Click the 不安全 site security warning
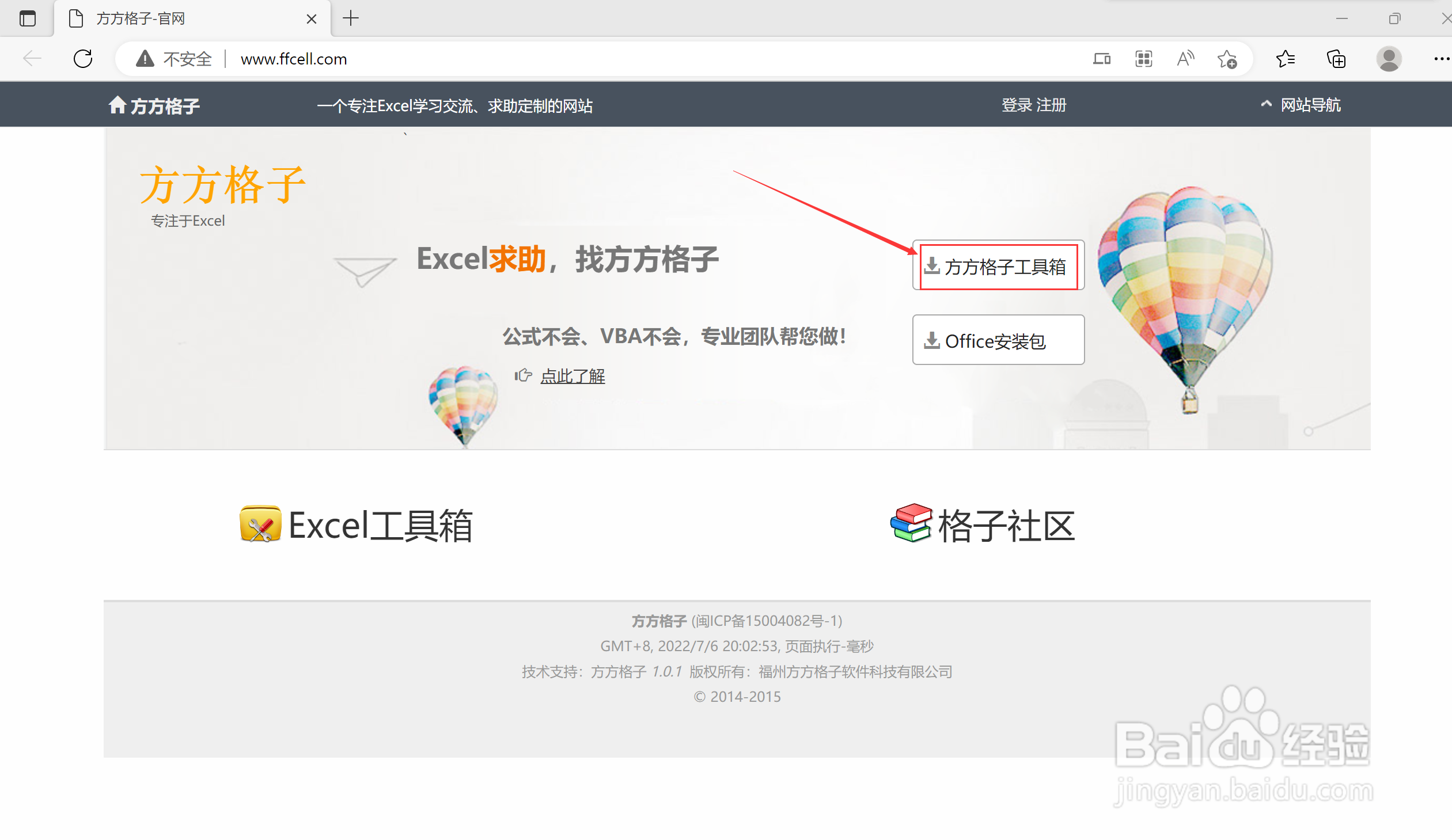The height and width of the screenshot is (840, 1452). [174, 59]
